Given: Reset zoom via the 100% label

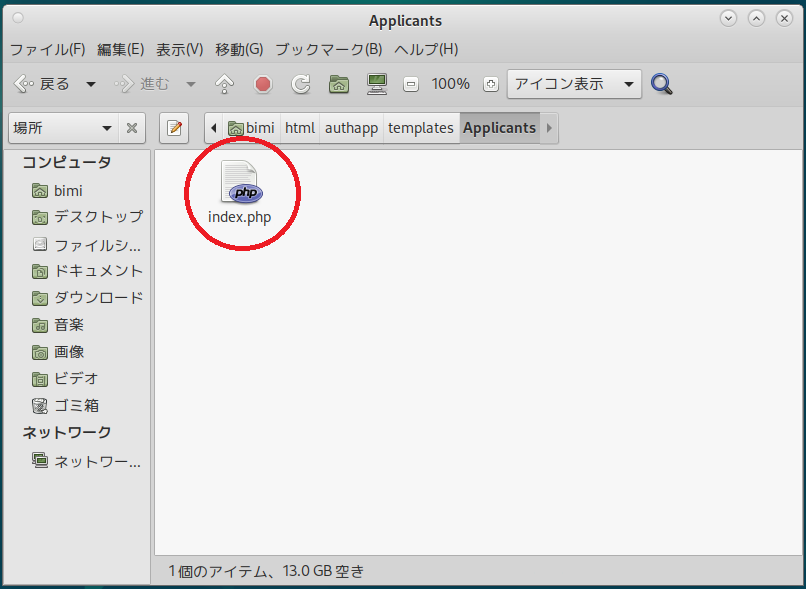Looking at the screenshot, I should [x=451, y=84].
